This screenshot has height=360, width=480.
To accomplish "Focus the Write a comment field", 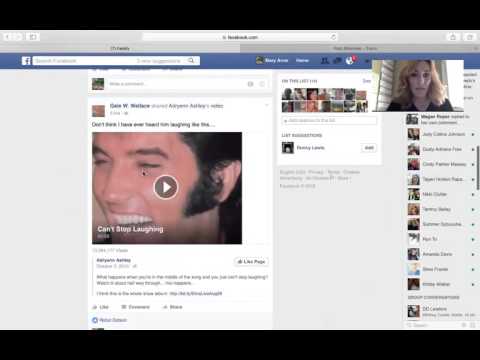I will [177, 84].
